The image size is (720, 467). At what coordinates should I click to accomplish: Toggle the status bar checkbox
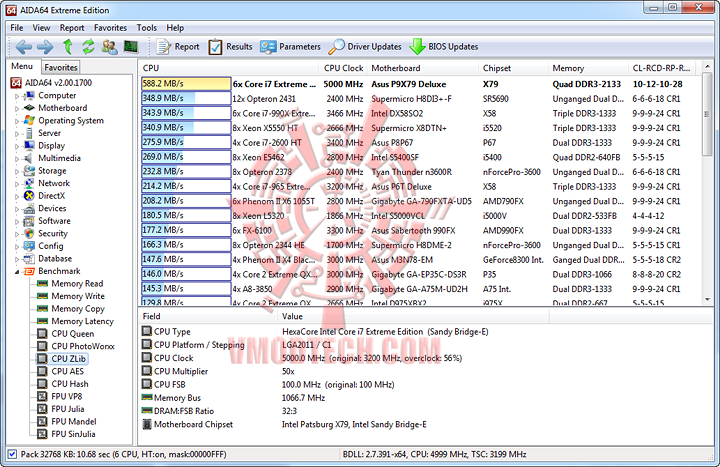(12, 454)
